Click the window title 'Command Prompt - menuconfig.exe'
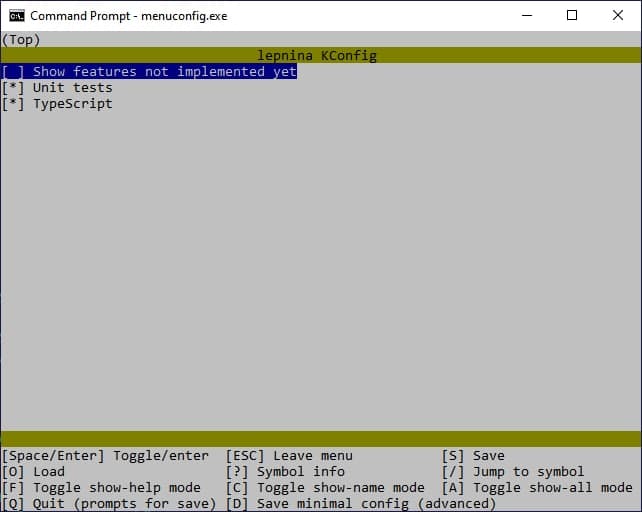642x512 pixels. pos(129,16)
